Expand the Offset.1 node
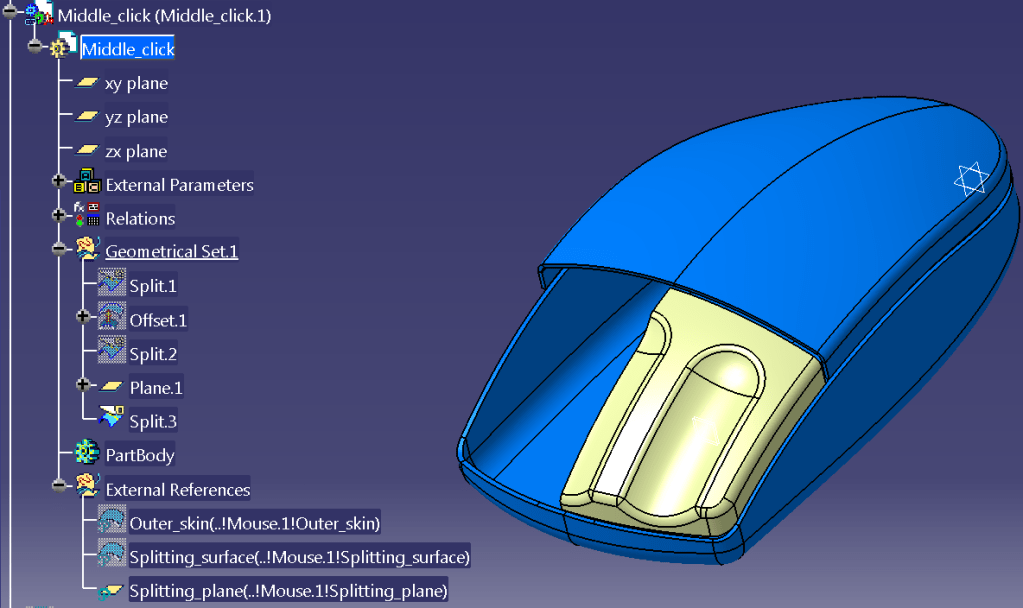 click(x=84, y=320)
